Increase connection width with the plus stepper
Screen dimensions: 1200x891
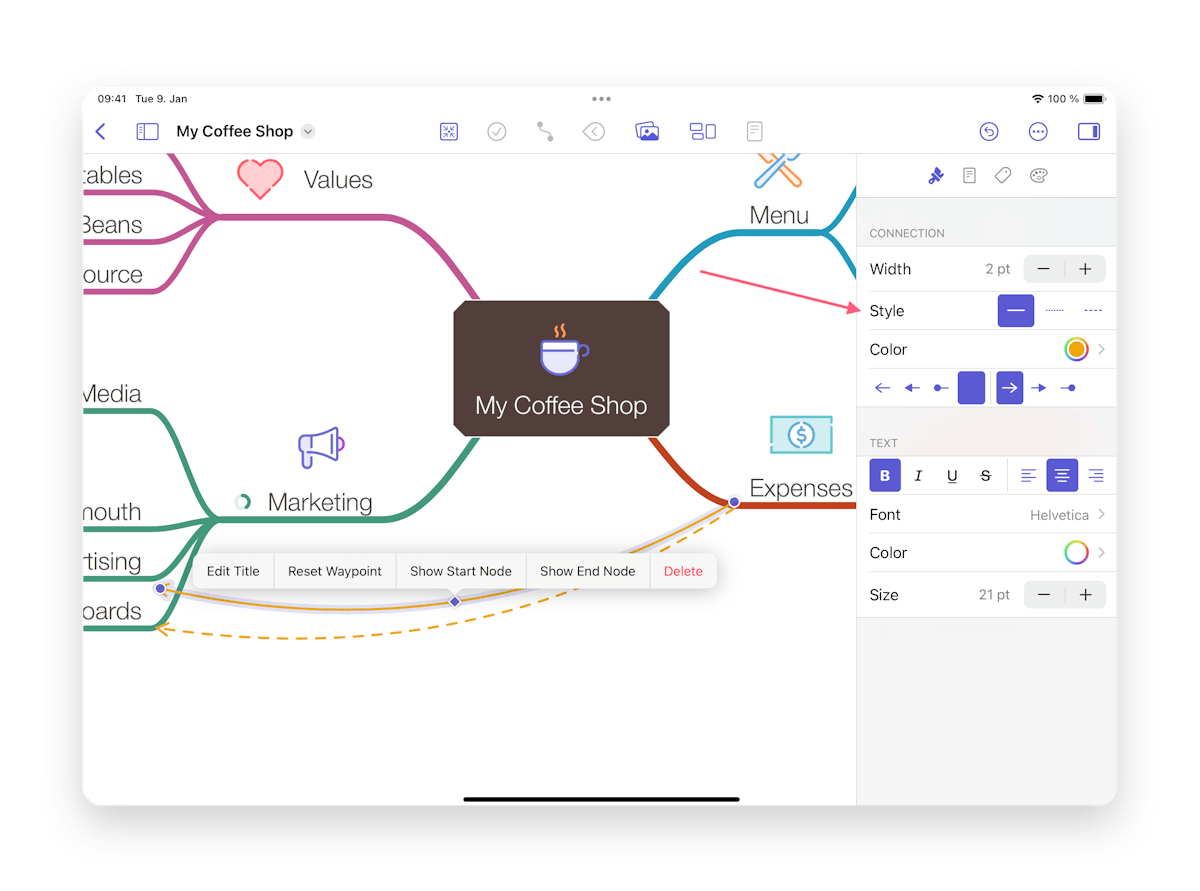pos(1086,268)
